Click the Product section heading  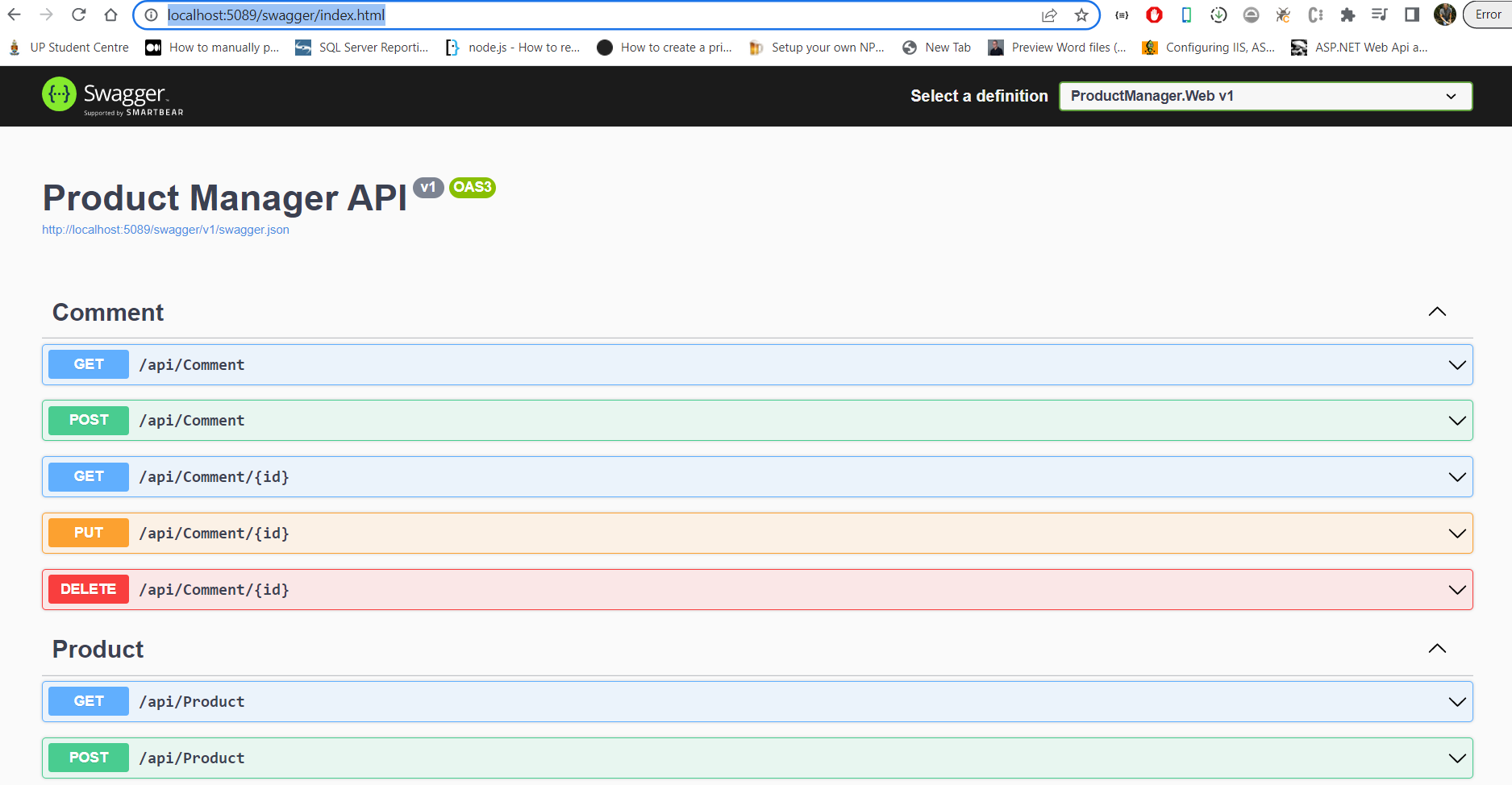pyautogui.click(x=98, y=650)
